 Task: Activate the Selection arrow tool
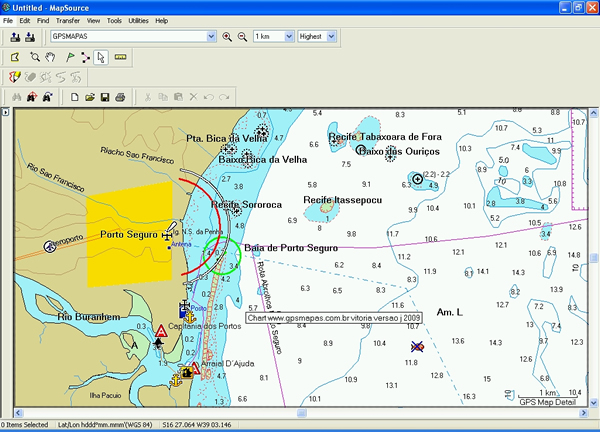point(101,57)
